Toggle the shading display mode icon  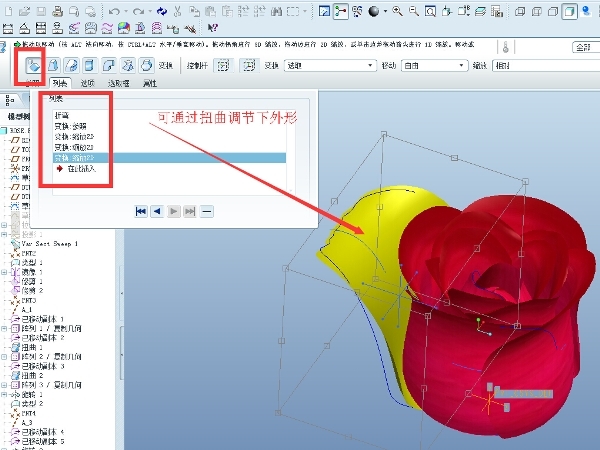(x=569, y=11)
